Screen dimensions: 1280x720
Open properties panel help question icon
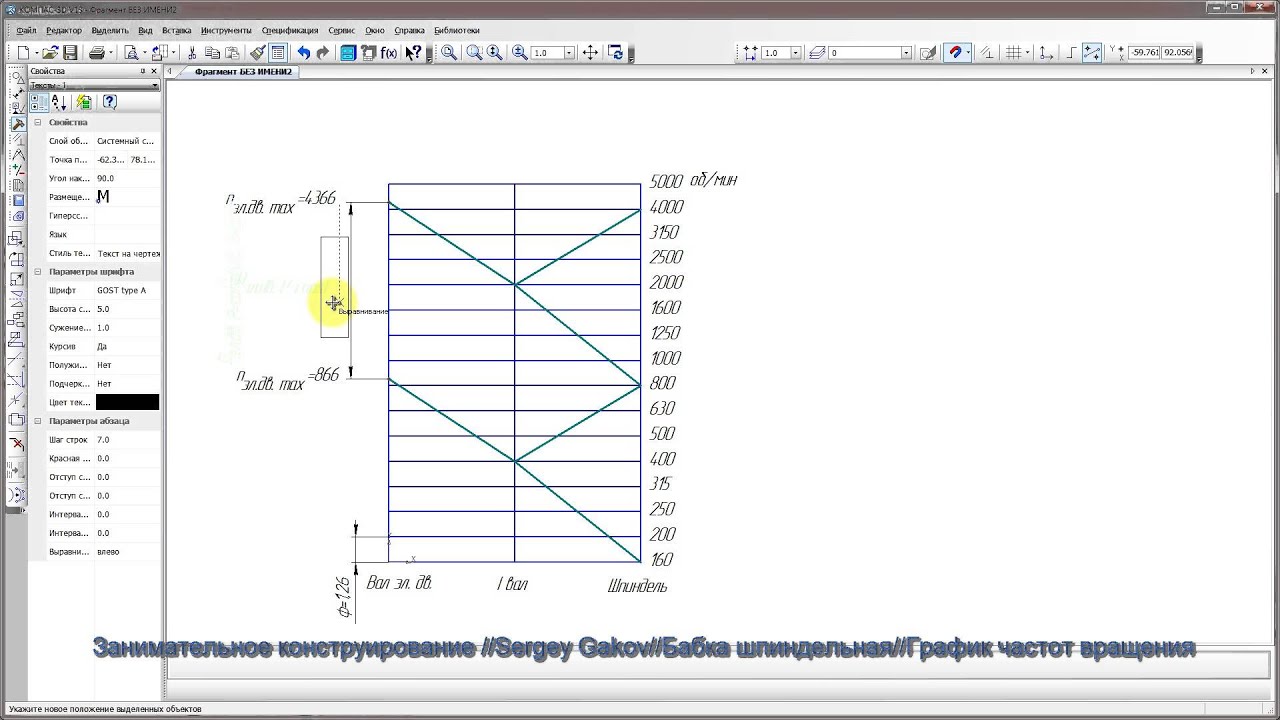pyautogui.click(x=109, y=102)
